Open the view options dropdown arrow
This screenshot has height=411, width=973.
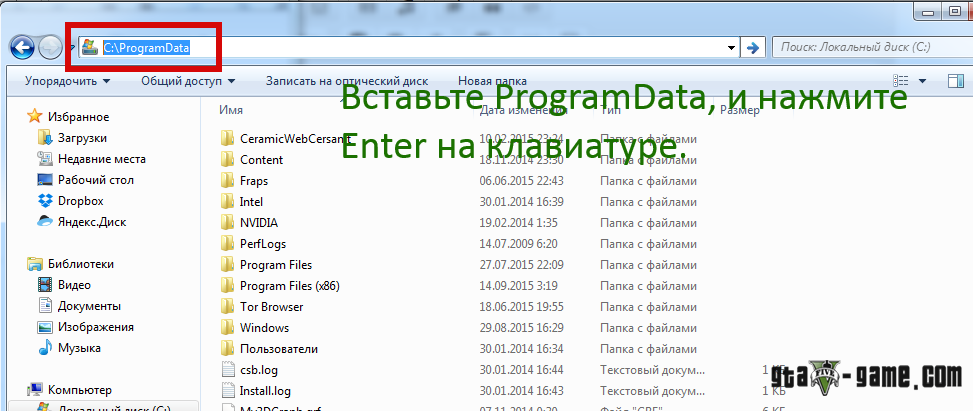921,81
